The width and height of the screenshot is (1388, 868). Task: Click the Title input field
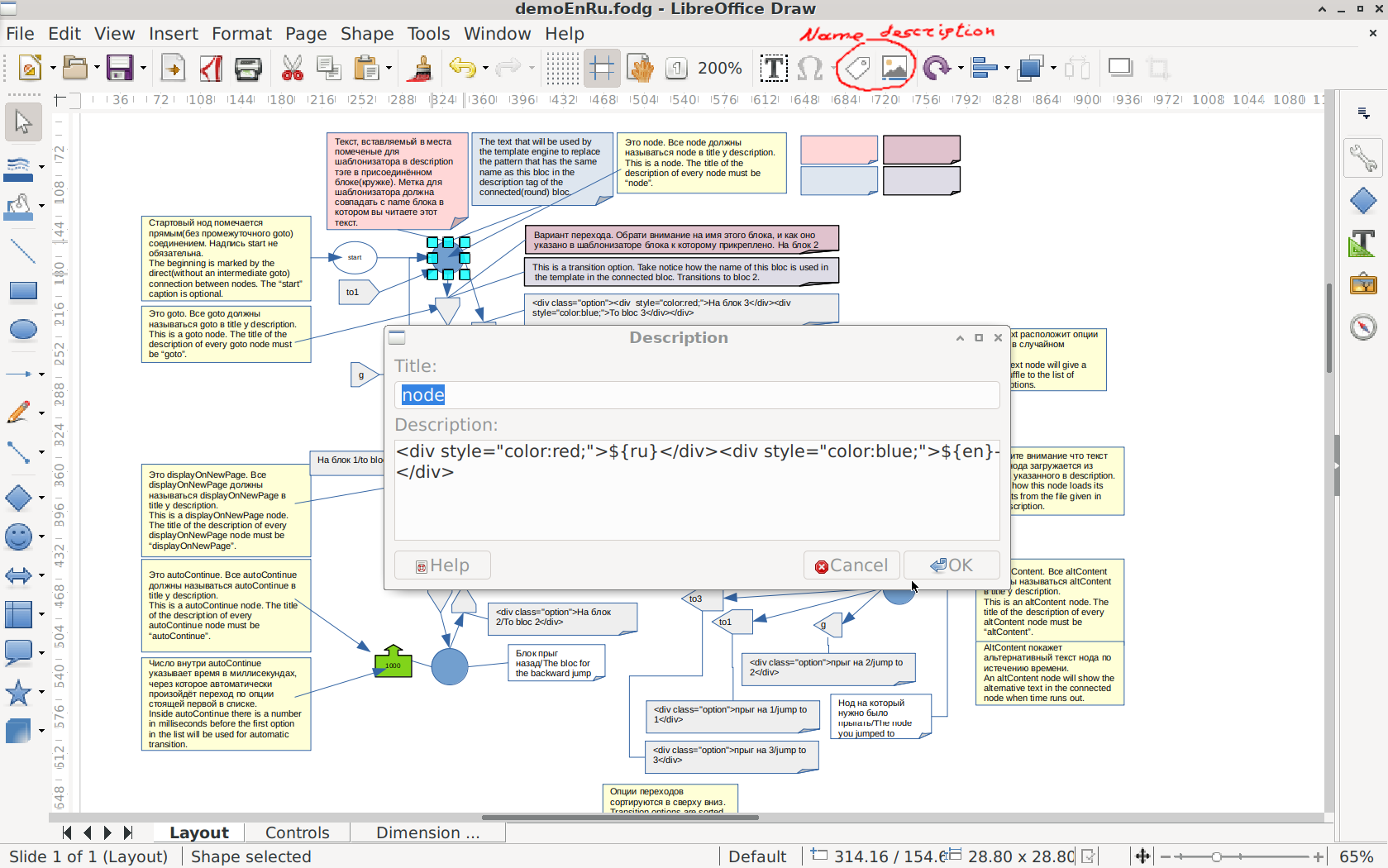click(x=697, y=395)
